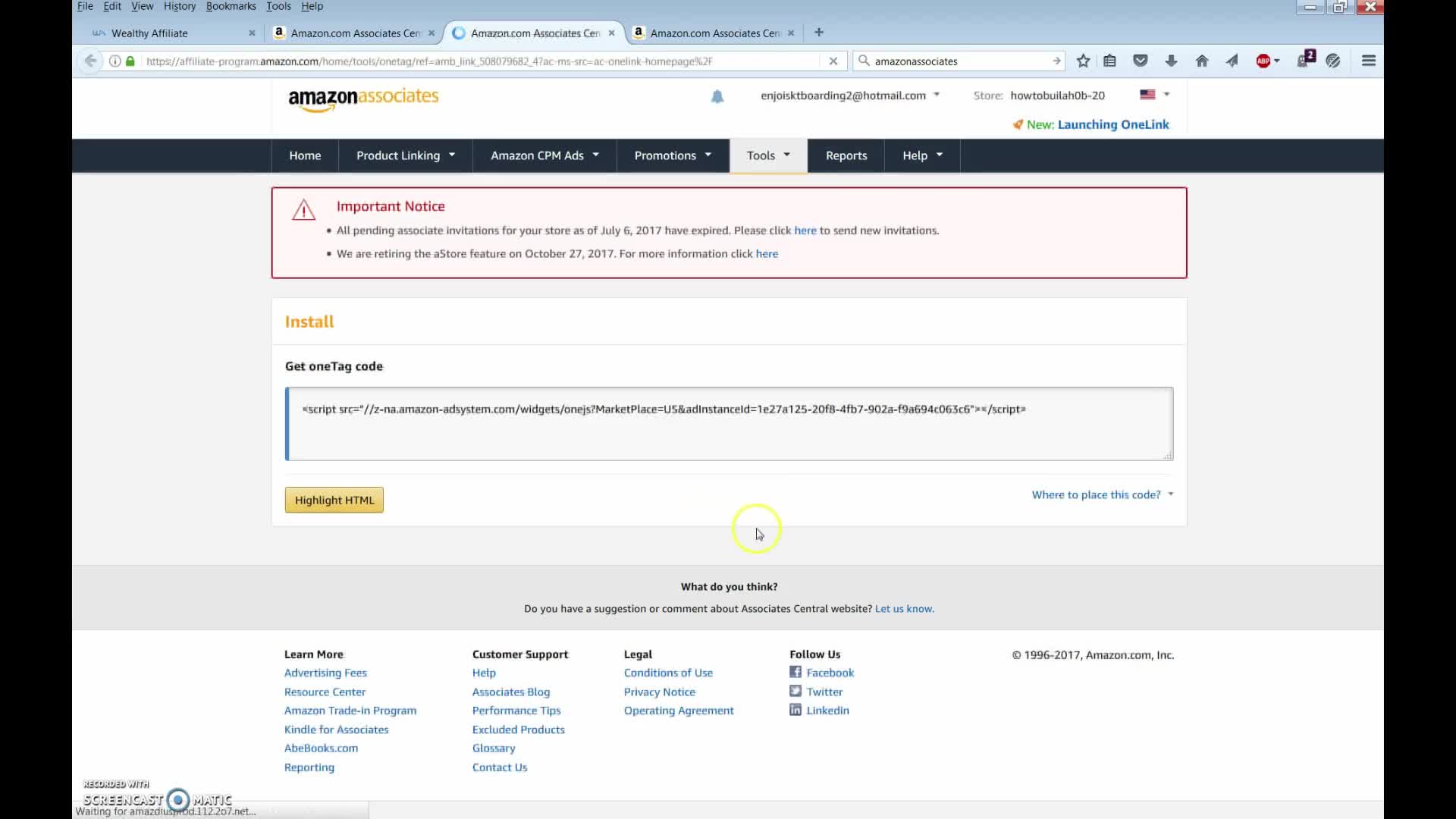This screenshot has height=819, width=1456.
Task: Open the History menu
Action: point(179,6)
